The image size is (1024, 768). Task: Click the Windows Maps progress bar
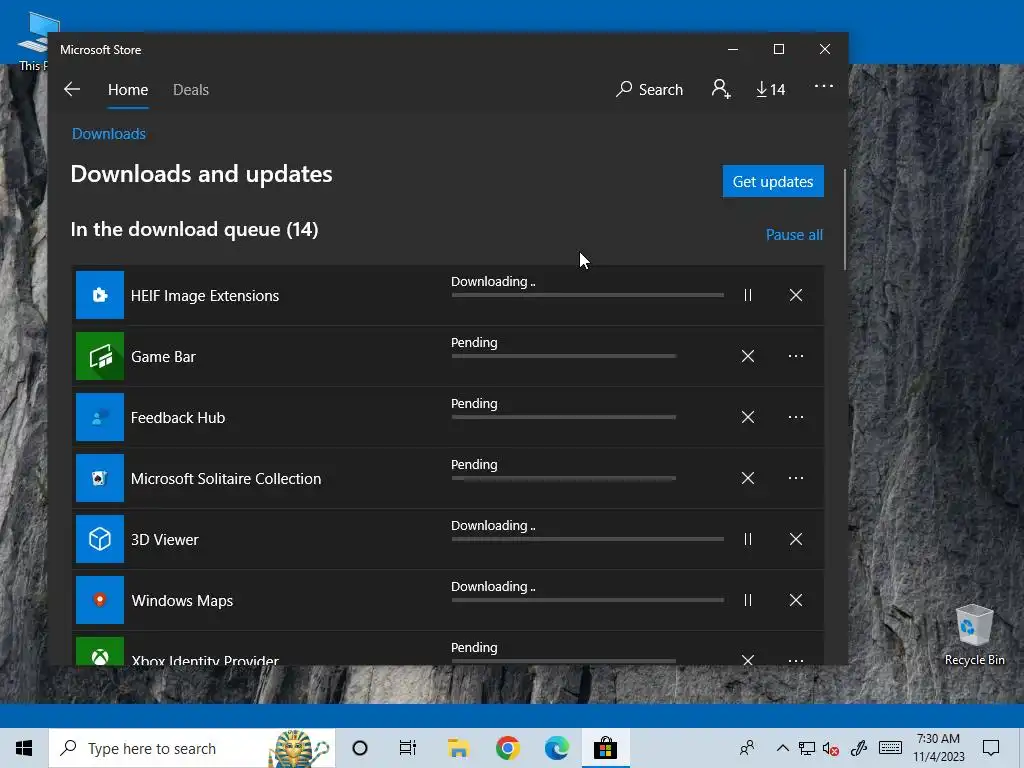point(587,600)
